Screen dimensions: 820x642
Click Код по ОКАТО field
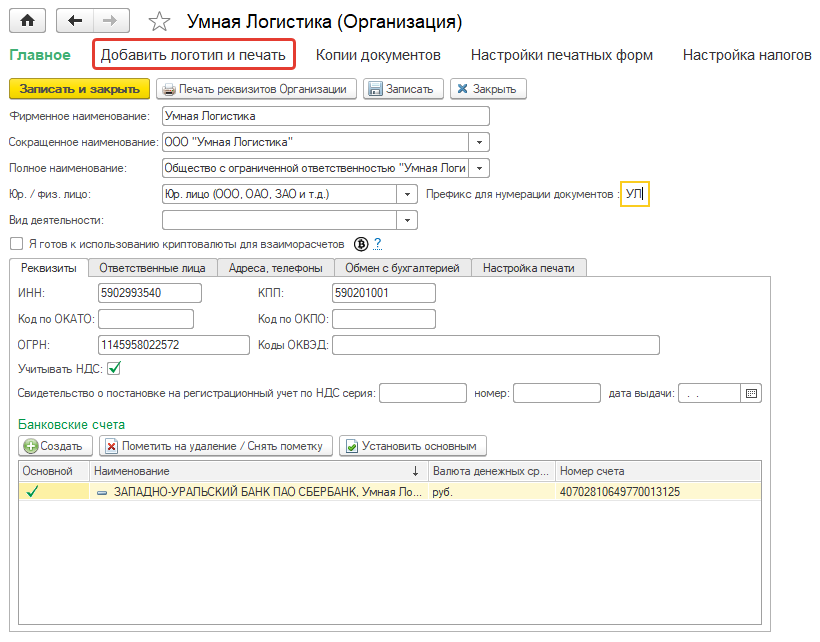(146, 319)
